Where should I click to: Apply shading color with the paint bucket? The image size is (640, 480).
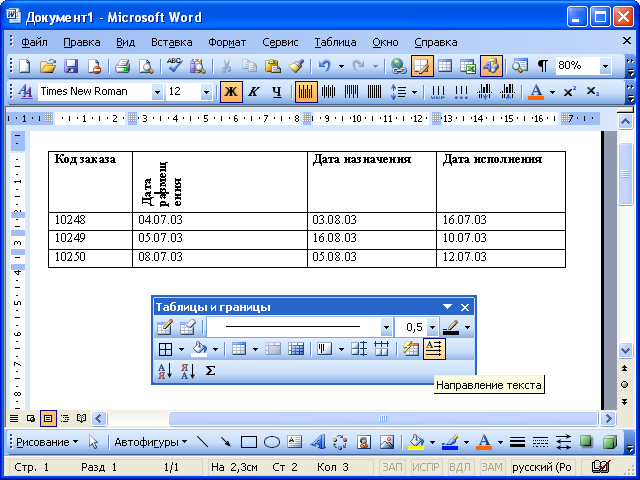[x=199, y=349]
